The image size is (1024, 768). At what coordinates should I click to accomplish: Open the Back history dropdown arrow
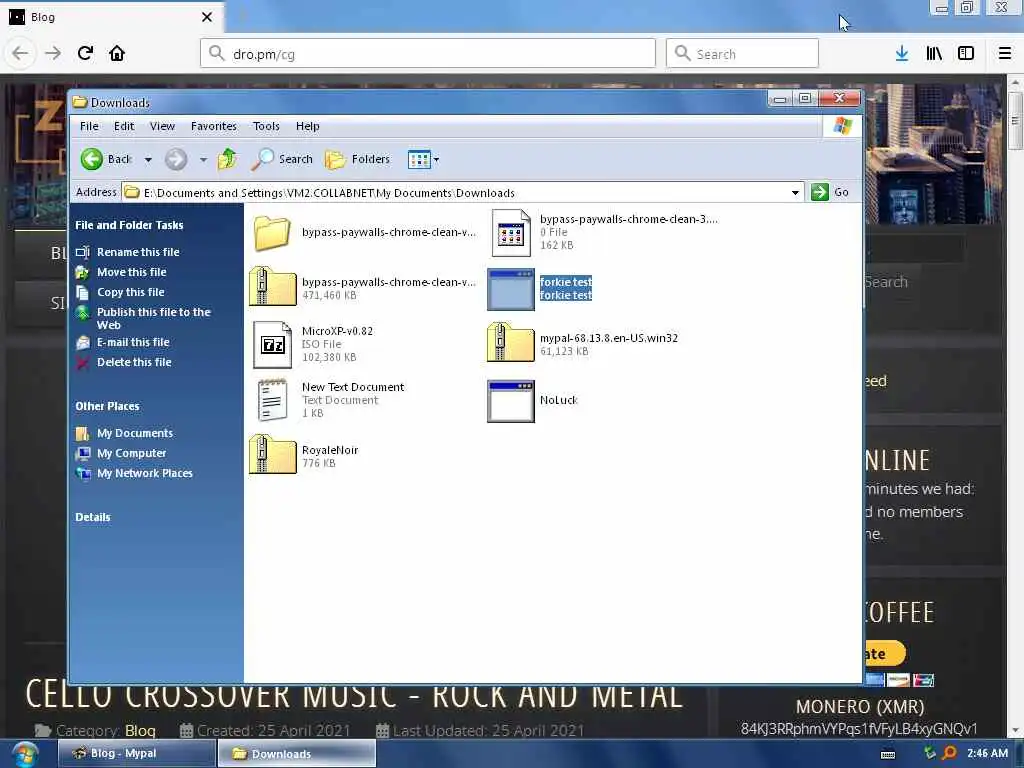[148, 159]
